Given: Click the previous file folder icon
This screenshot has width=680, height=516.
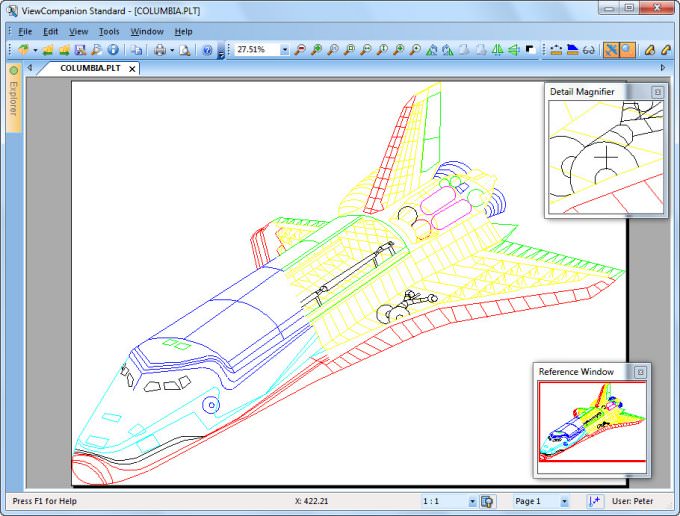Looking at the screenshot, I should click(x=48, y=50).
